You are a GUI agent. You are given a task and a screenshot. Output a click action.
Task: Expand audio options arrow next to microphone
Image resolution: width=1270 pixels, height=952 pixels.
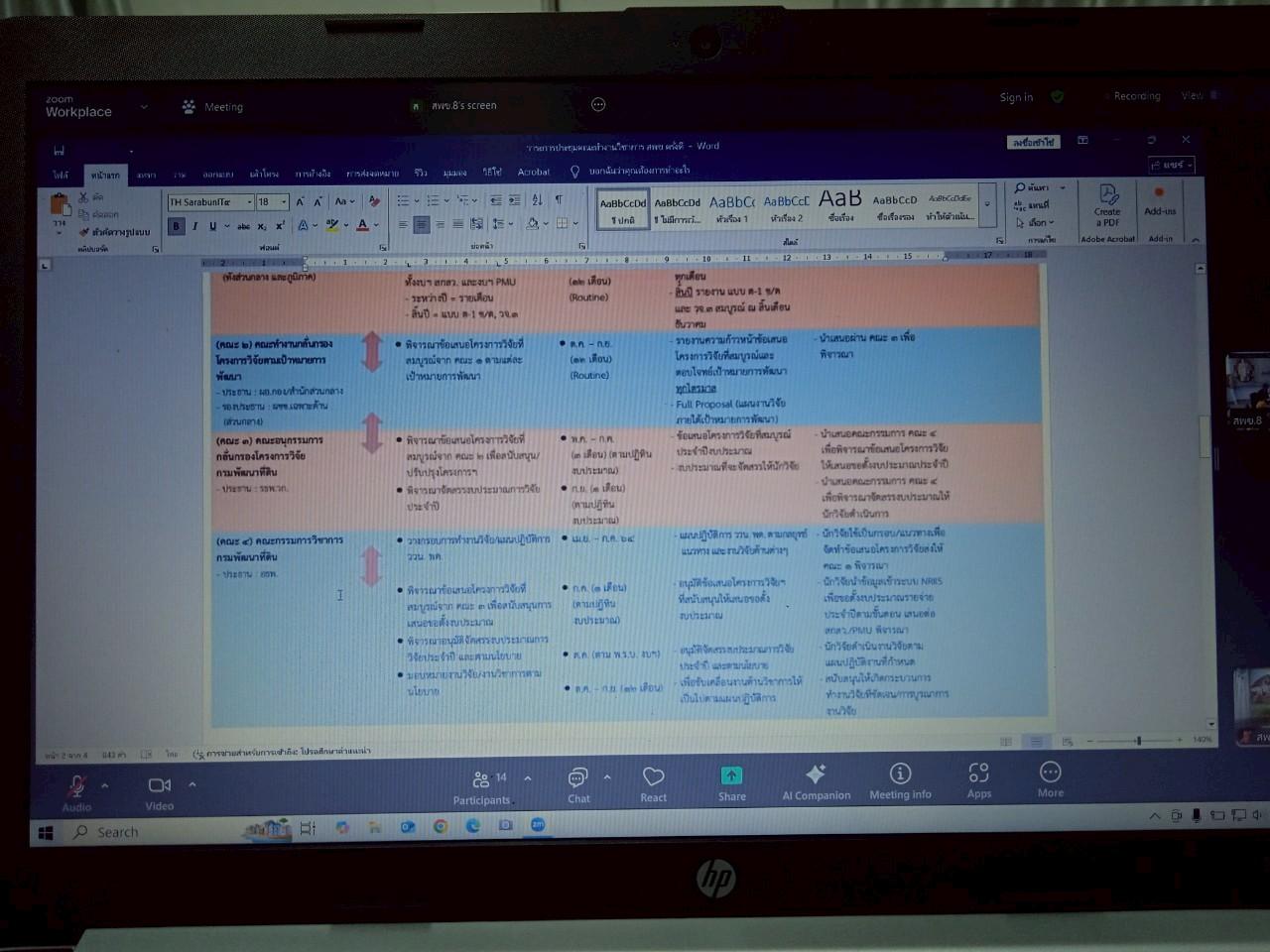(x=105, y=785)
